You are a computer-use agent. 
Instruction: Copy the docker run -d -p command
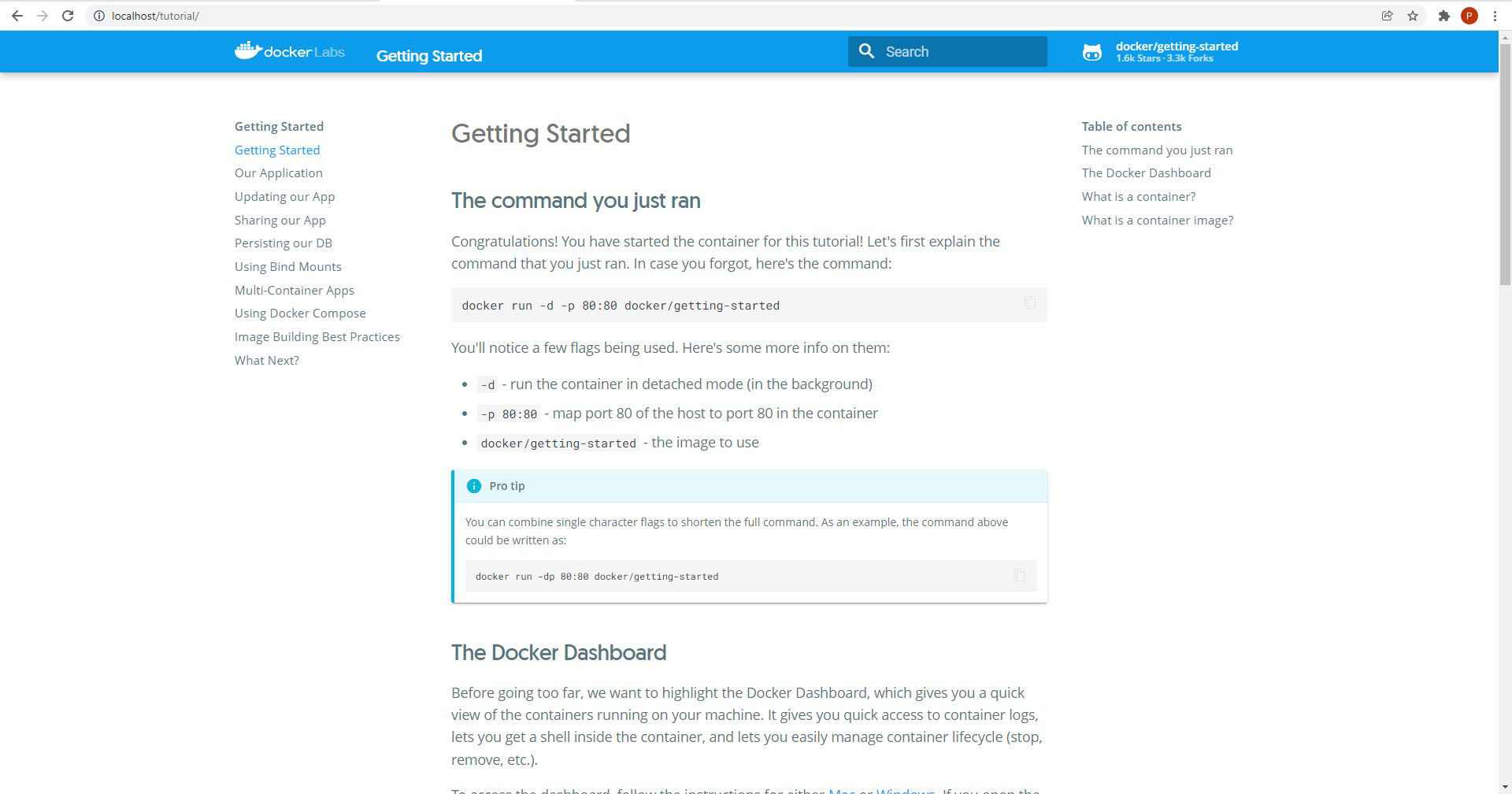click(x=1030, y=303)
